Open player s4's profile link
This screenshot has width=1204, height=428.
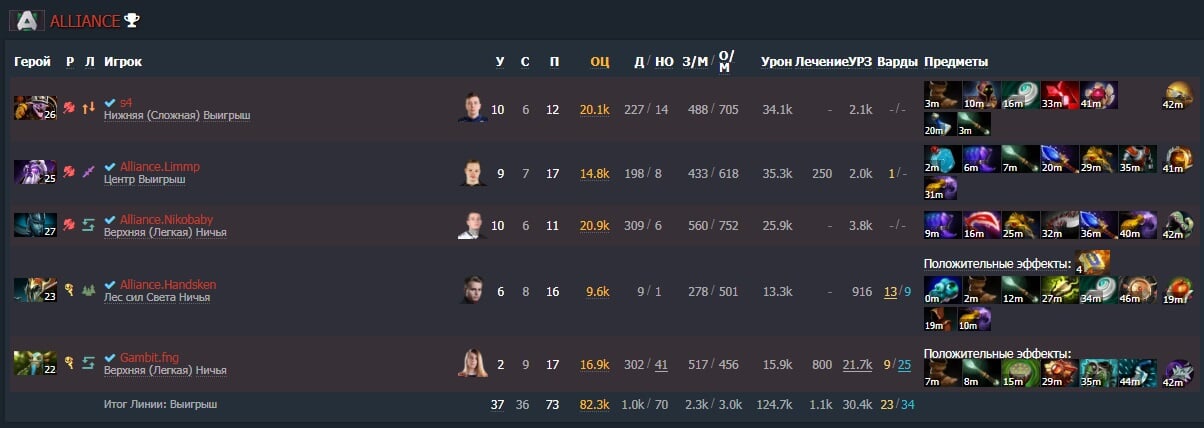pyautogui.click(x=126, y=102)
